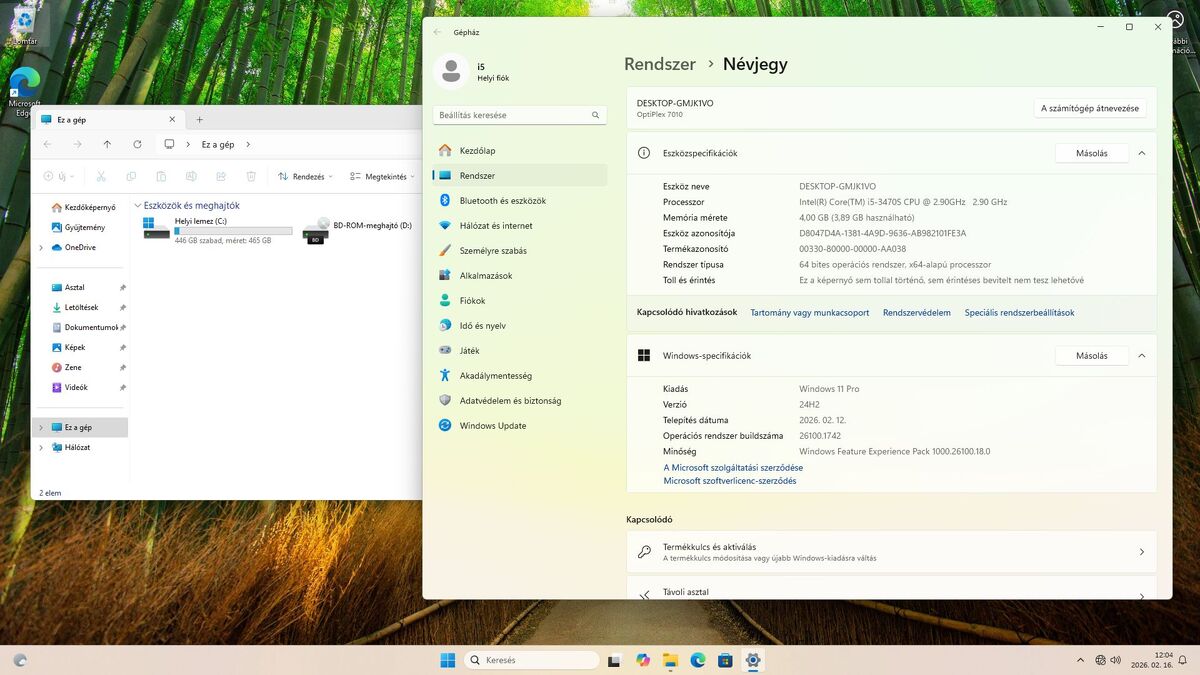Click the breadcrumb chevron after Ez a gép
Image resolution: width=1200 pixels, height=675 pixels.
(248, 144)
